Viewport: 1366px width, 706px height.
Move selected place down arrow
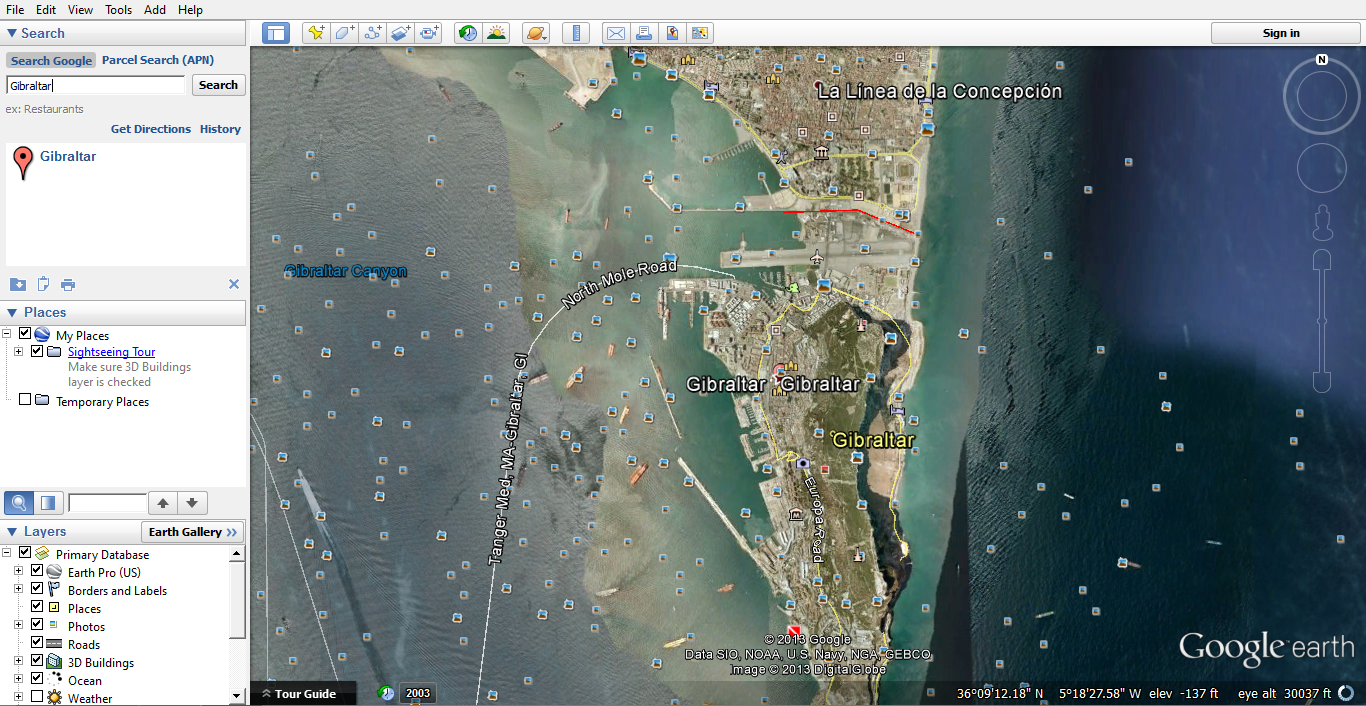tap(192, 503)
